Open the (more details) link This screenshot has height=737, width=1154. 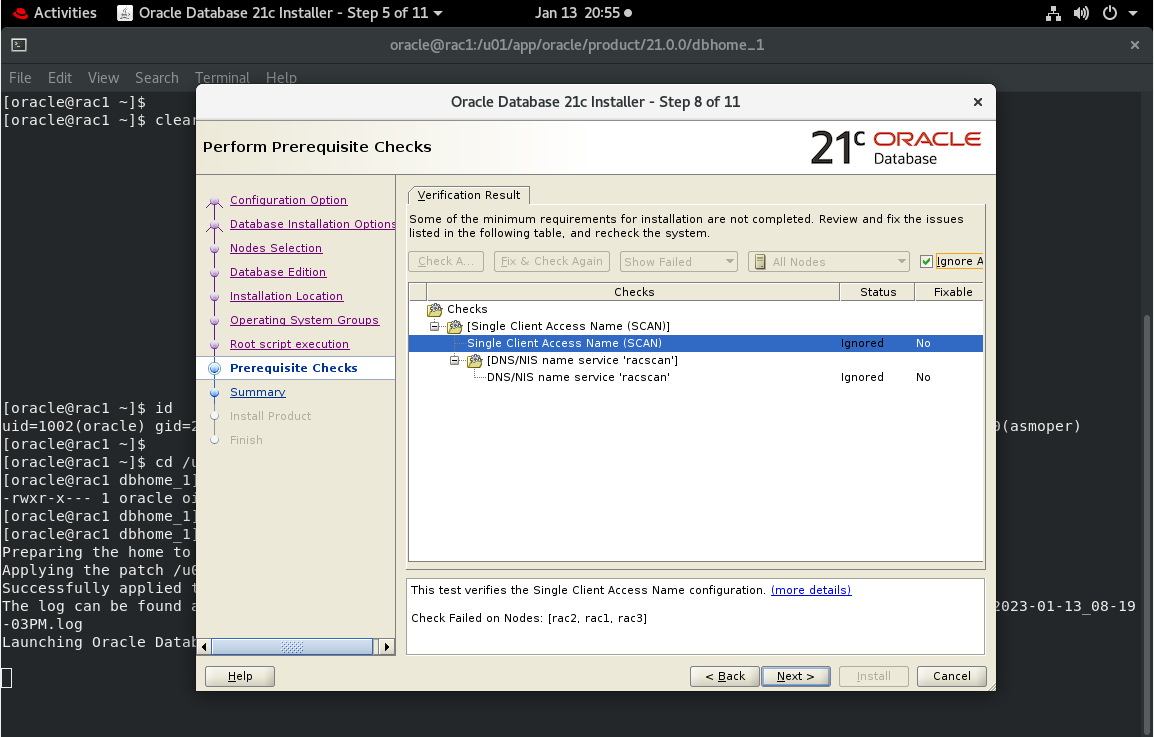[811, 590]
